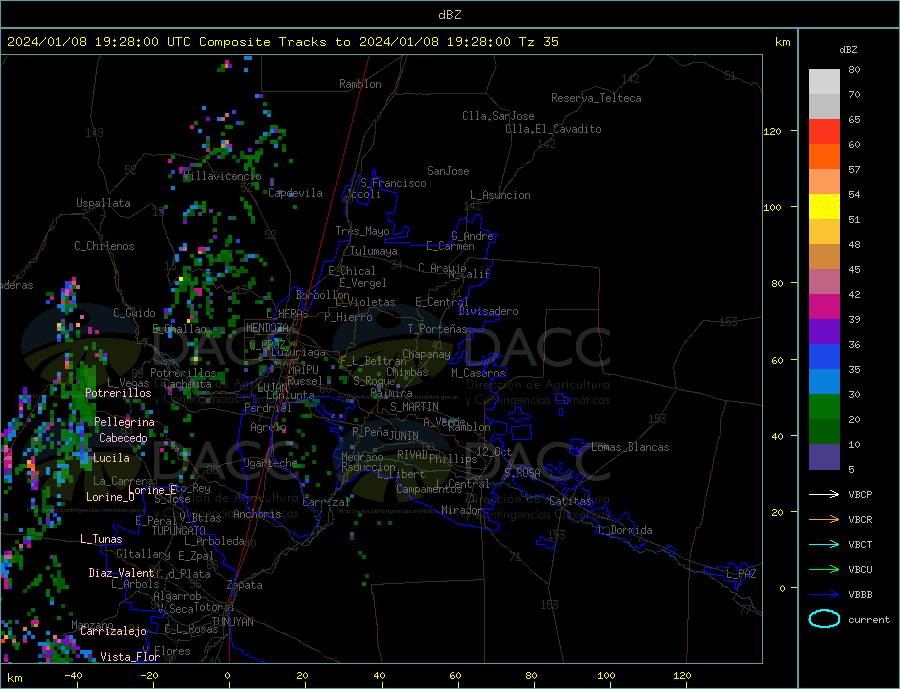900x689 pixels.
Task: Click the 'L_Asuncion' map label
Action: point(501,195)
